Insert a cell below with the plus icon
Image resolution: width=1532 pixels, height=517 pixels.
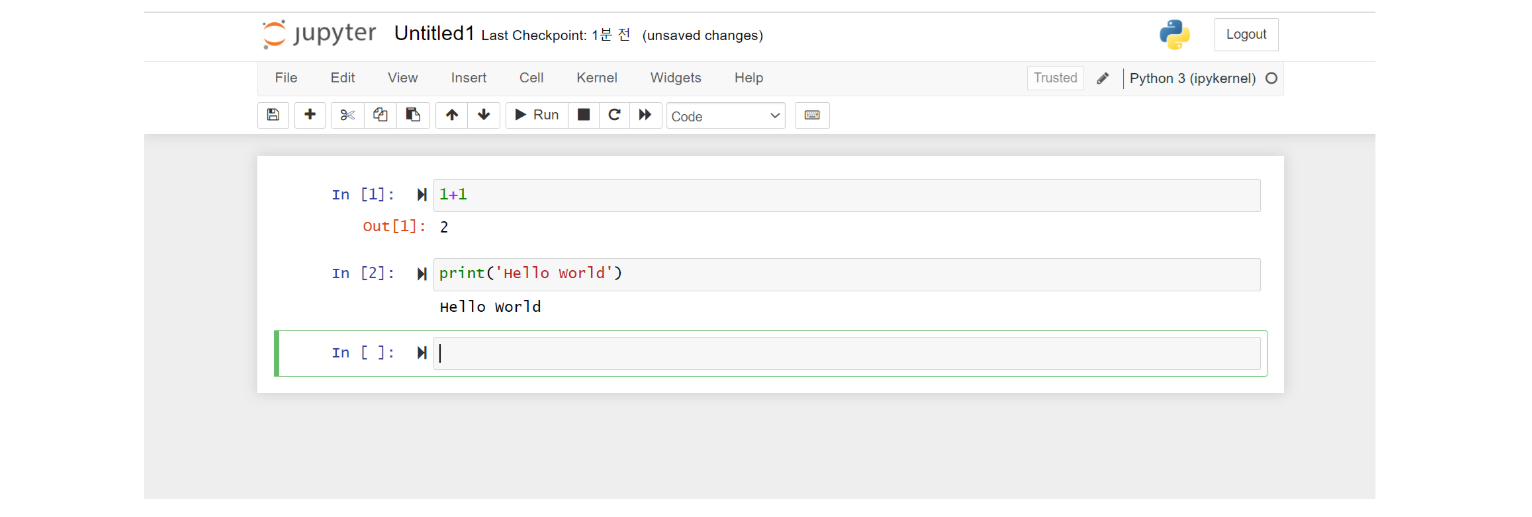[x=310, y=115]
